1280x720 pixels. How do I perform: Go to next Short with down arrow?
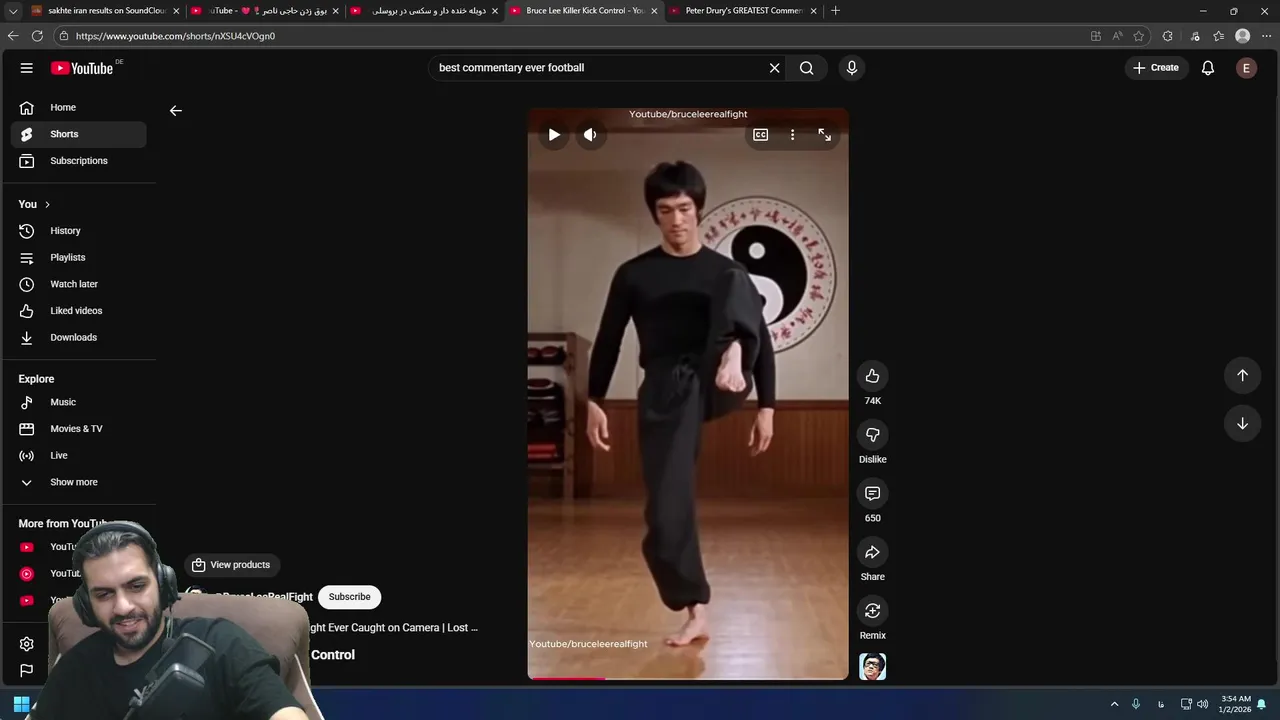point(1243,423)
